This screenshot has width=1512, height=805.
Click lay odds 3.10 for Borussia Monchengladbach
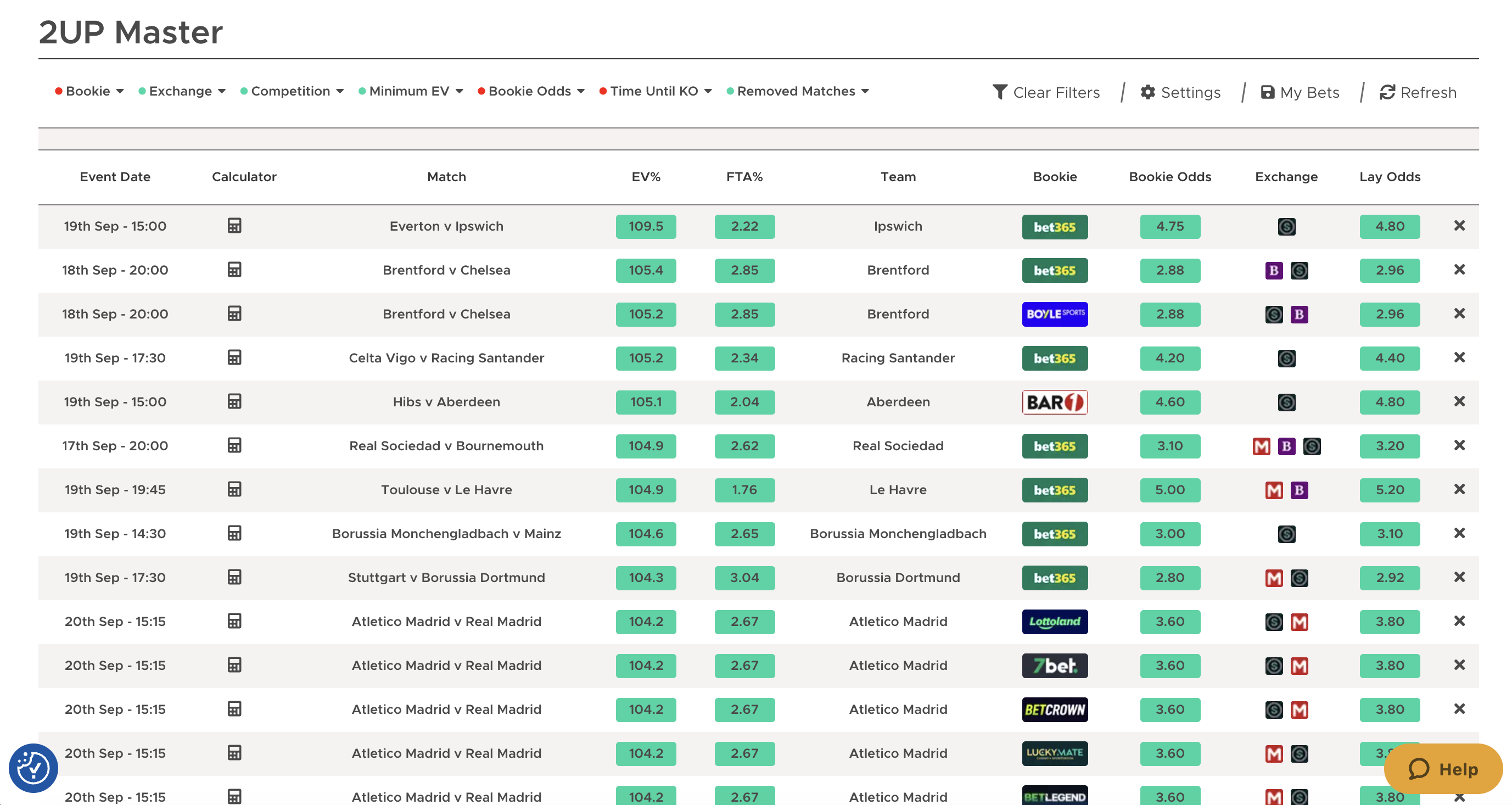click(x=1390, y=534)
